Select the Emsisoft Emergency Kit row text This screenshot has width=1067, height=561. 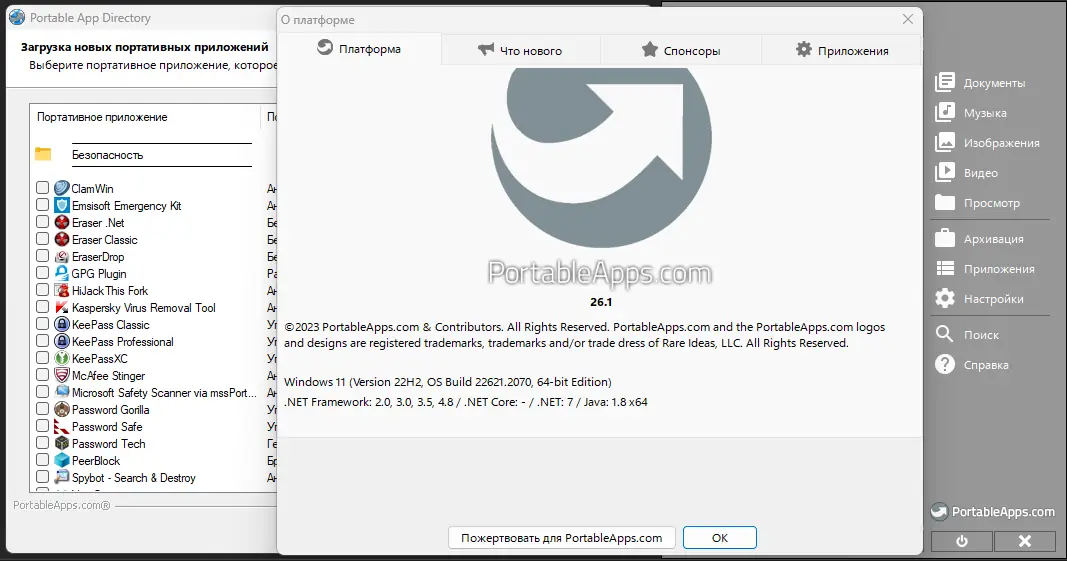point(127,206)
